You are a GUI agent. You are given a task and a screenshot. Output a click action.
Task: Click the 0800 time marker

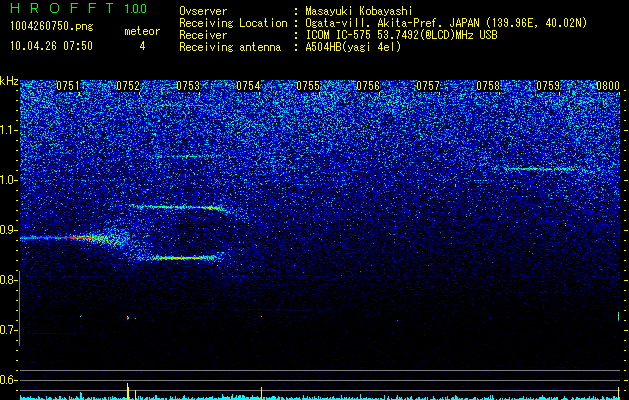[x=608, y=86]
